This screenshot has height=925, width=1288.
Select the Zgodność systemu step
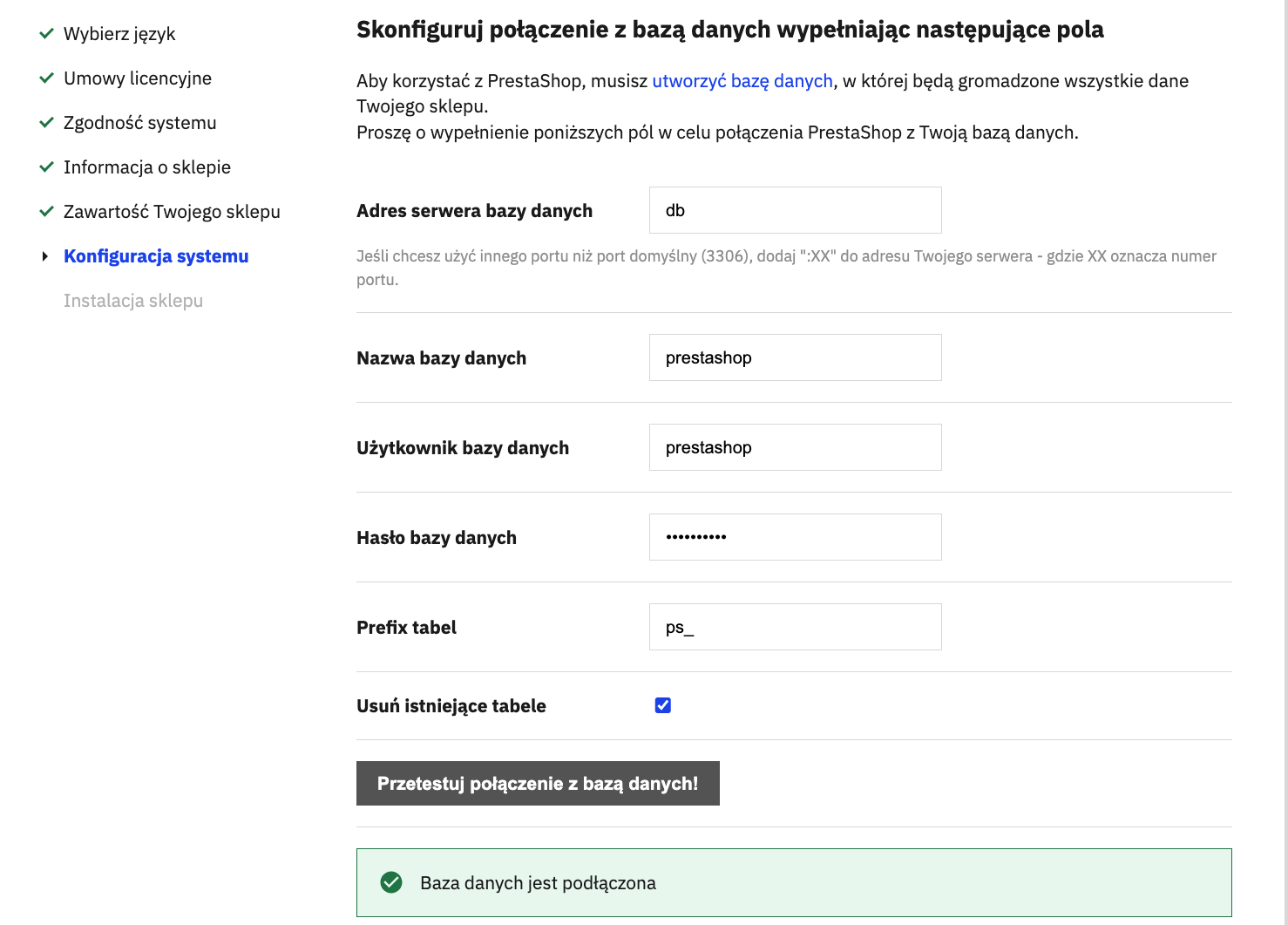click(x=140, y=123)
